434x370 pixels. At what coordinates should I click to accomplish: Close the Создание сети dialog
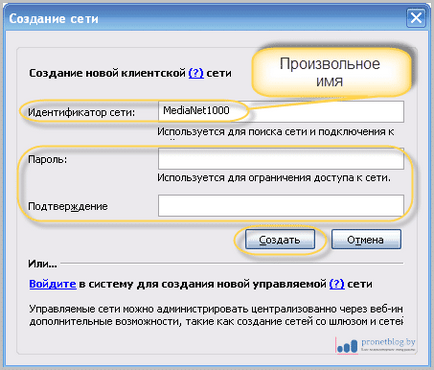click(416, 18)
